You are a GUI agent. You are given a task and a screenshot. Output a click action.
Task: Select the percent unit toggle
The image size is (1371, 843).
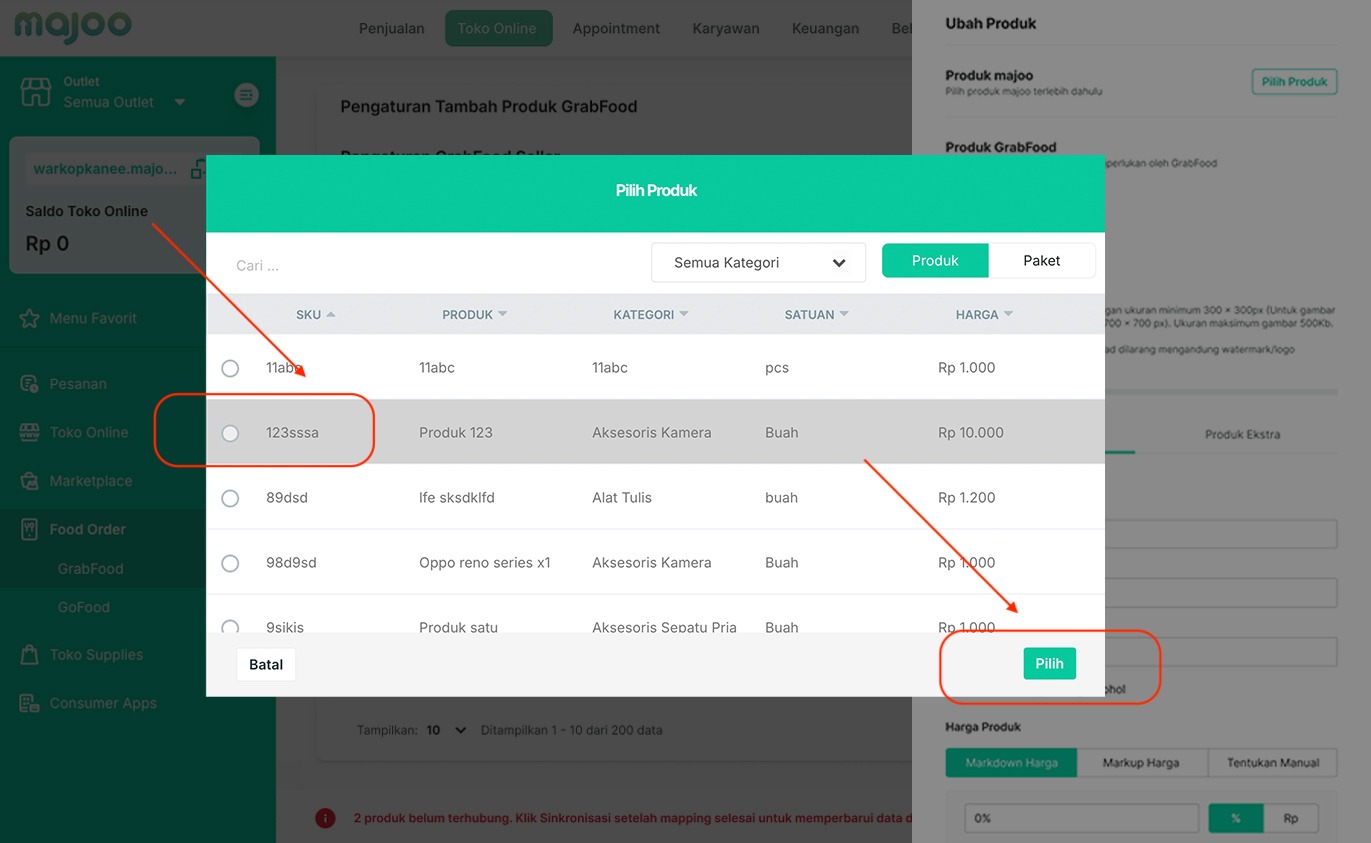(x=1236, y=818)
